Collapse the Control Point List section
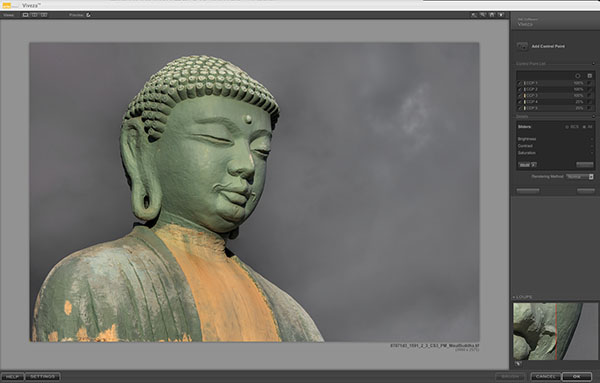The width and height of the screenshot is (600, 383). [593, 64]
